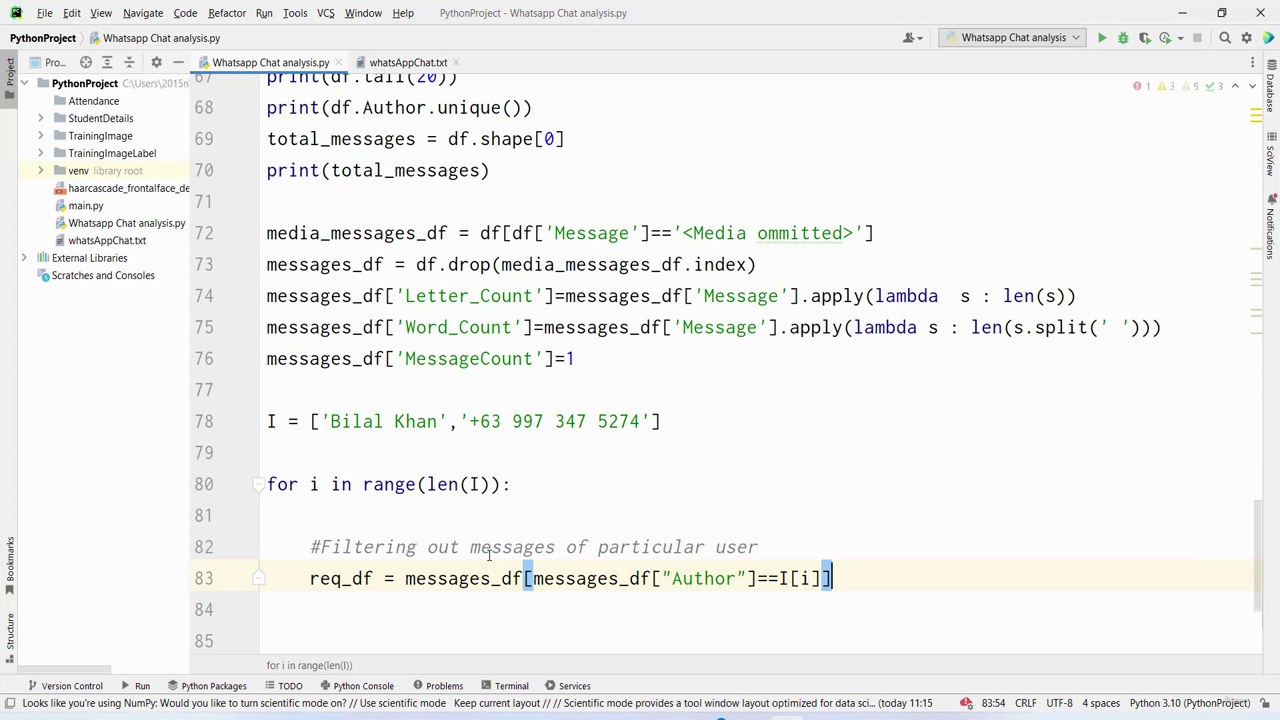Open main.py in the project tree

[86, 206]
